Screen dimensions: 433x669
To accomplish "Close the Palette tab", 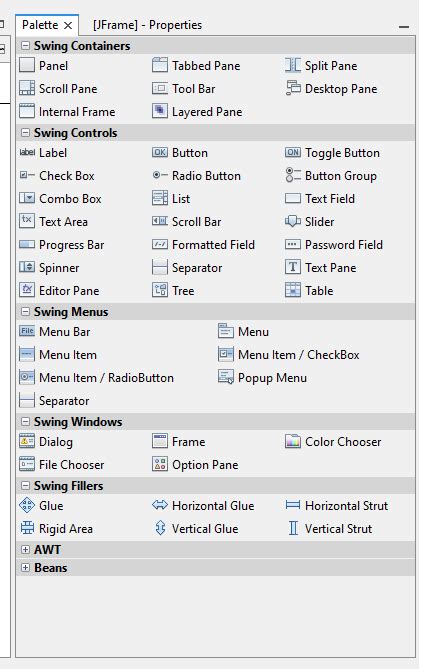I will (x=68, y=26).
